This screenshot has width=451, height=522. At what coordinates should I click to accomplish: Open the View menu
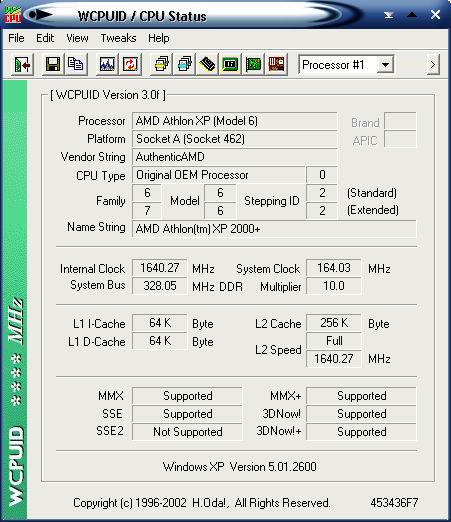(x=77, y=38)
